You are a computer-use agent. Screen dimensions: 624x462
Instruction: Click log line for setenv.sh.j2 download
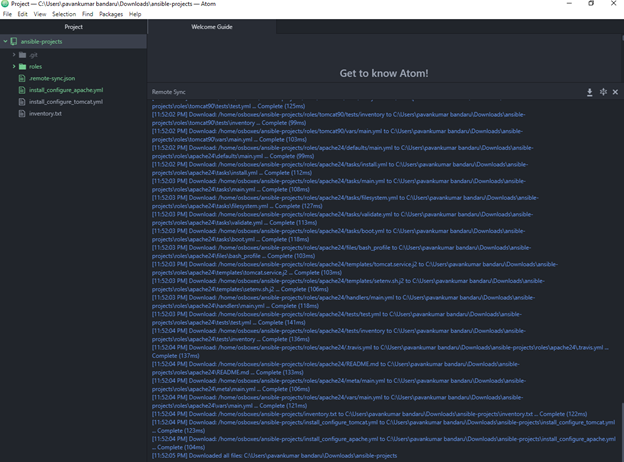pyautogui.click(x=348, y=285)
